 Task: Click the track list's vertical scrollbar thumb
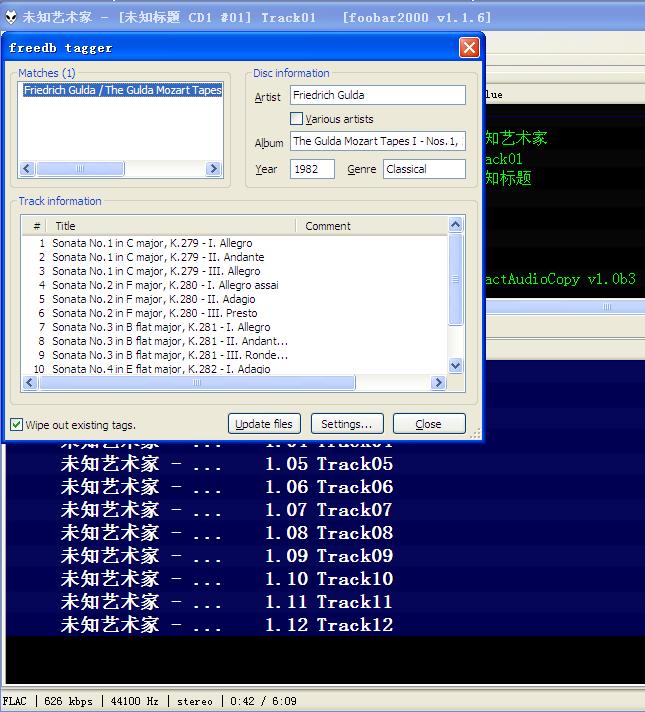pos(456,279)
